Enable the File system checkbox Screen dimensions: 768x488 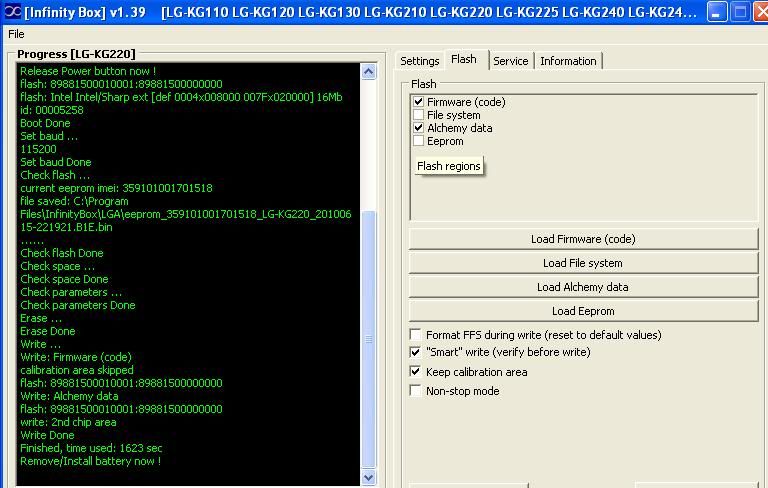[418, 115]
